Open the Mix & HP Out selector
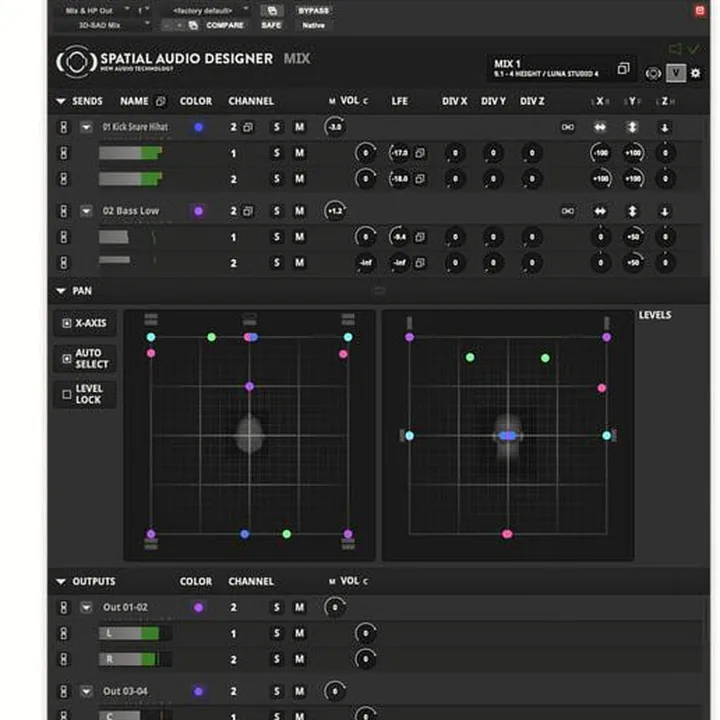The height and width of the screenshot is (720, 720). (x=94, y=10)
